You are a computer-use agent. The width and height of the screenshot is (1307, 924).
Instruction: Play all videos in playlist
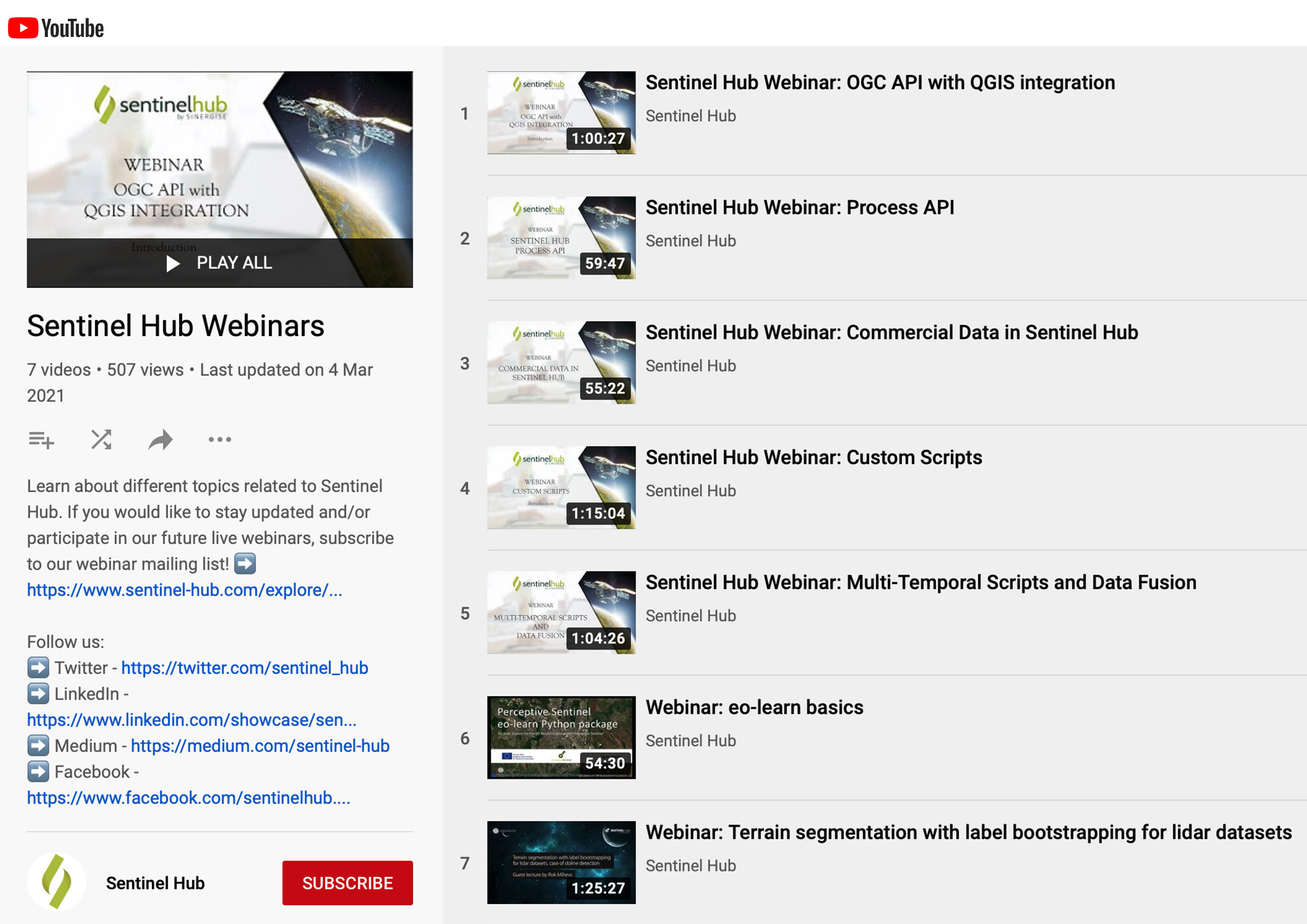coord(220,263)
